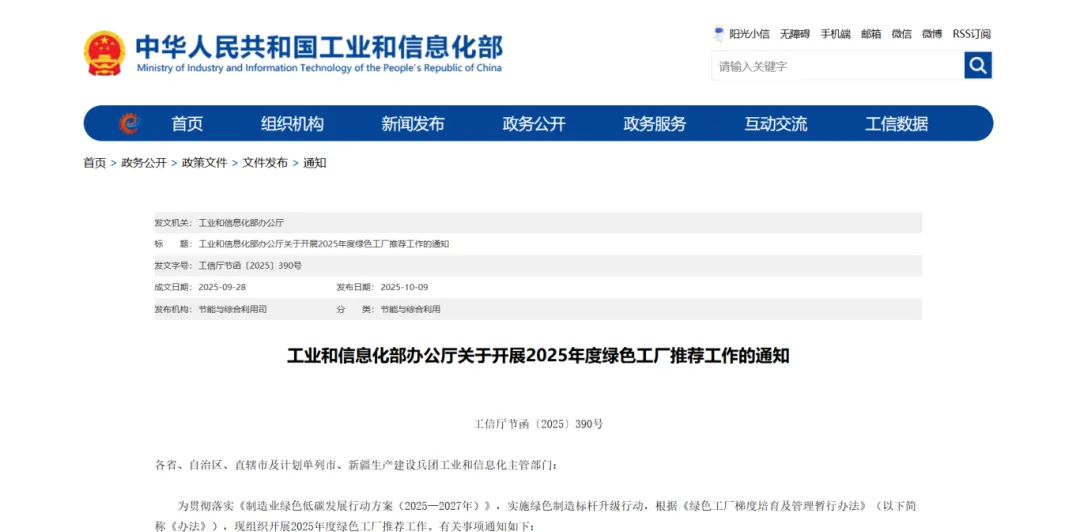Viewport: 1080px width, 532px height.
Task: Click the 微信 link
Action: tap(902, 34)
